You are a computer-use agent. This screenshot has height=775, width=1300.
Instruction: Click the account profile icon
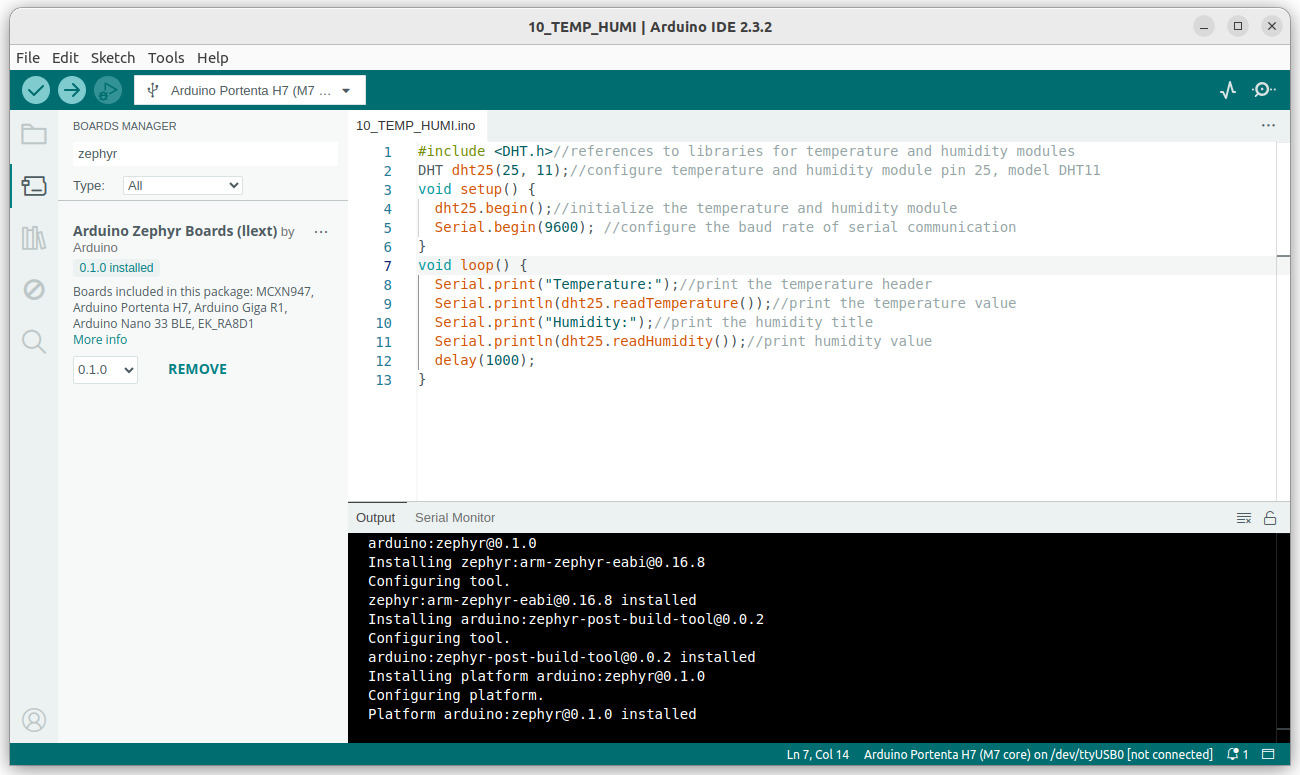coord(34,720)
